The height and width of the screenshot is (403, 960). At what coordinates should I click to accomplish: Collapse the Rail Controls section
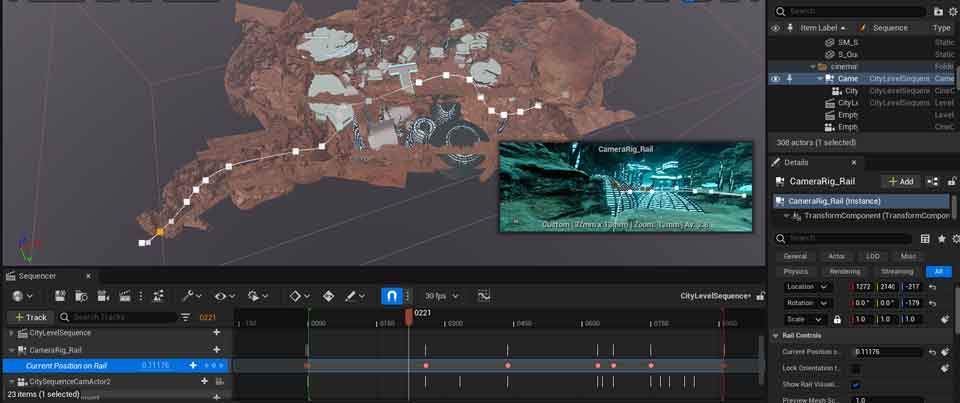tap(776, 336)
